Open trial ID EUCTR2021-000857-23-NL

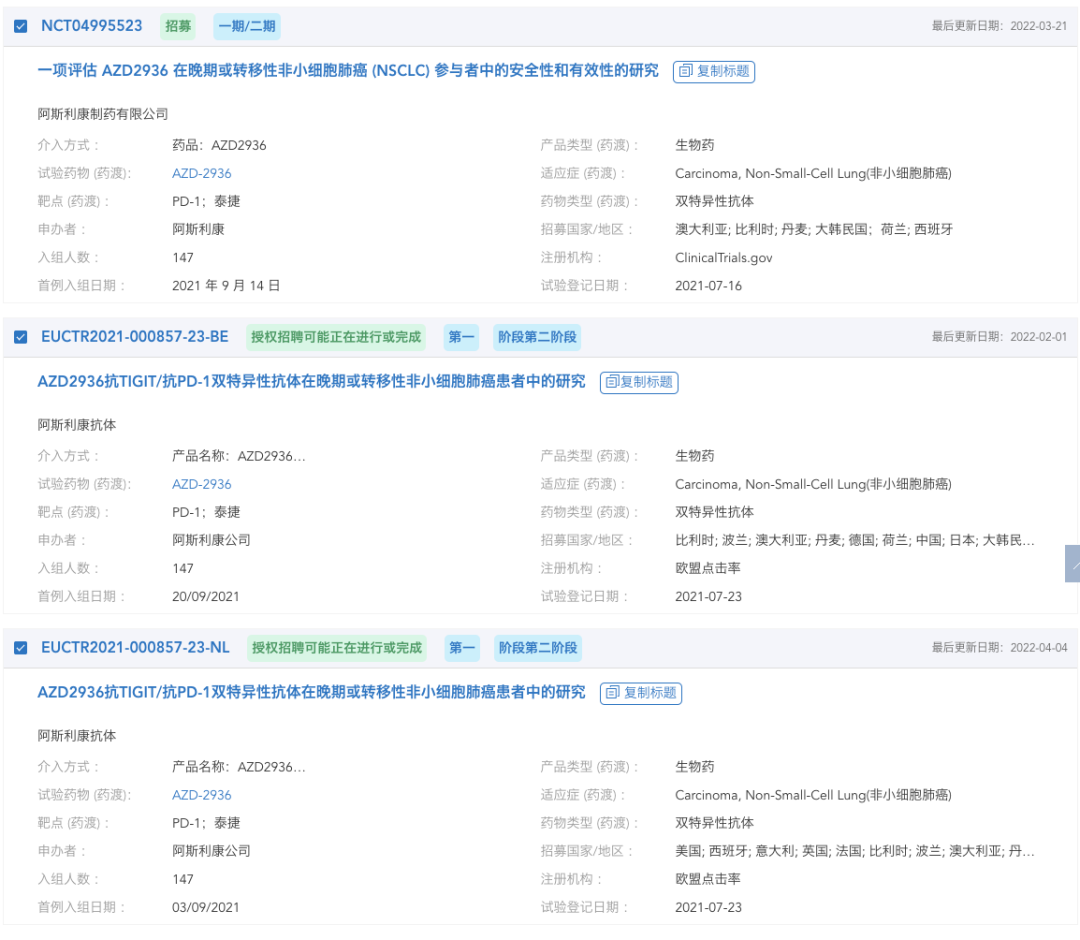click(x=135, y=647)
